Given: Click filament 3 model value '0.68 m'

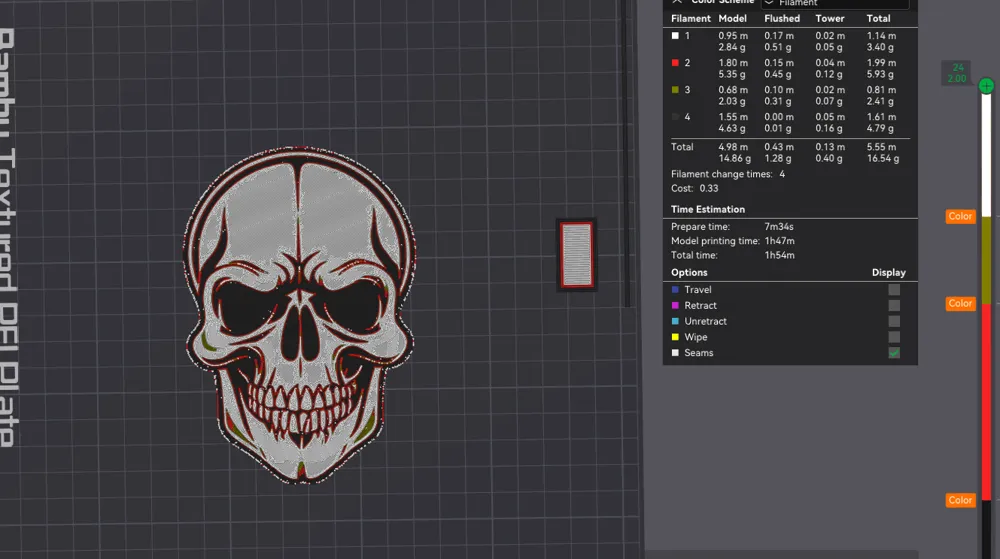Looking at the screenshot, I should click(x=733, y=90).
